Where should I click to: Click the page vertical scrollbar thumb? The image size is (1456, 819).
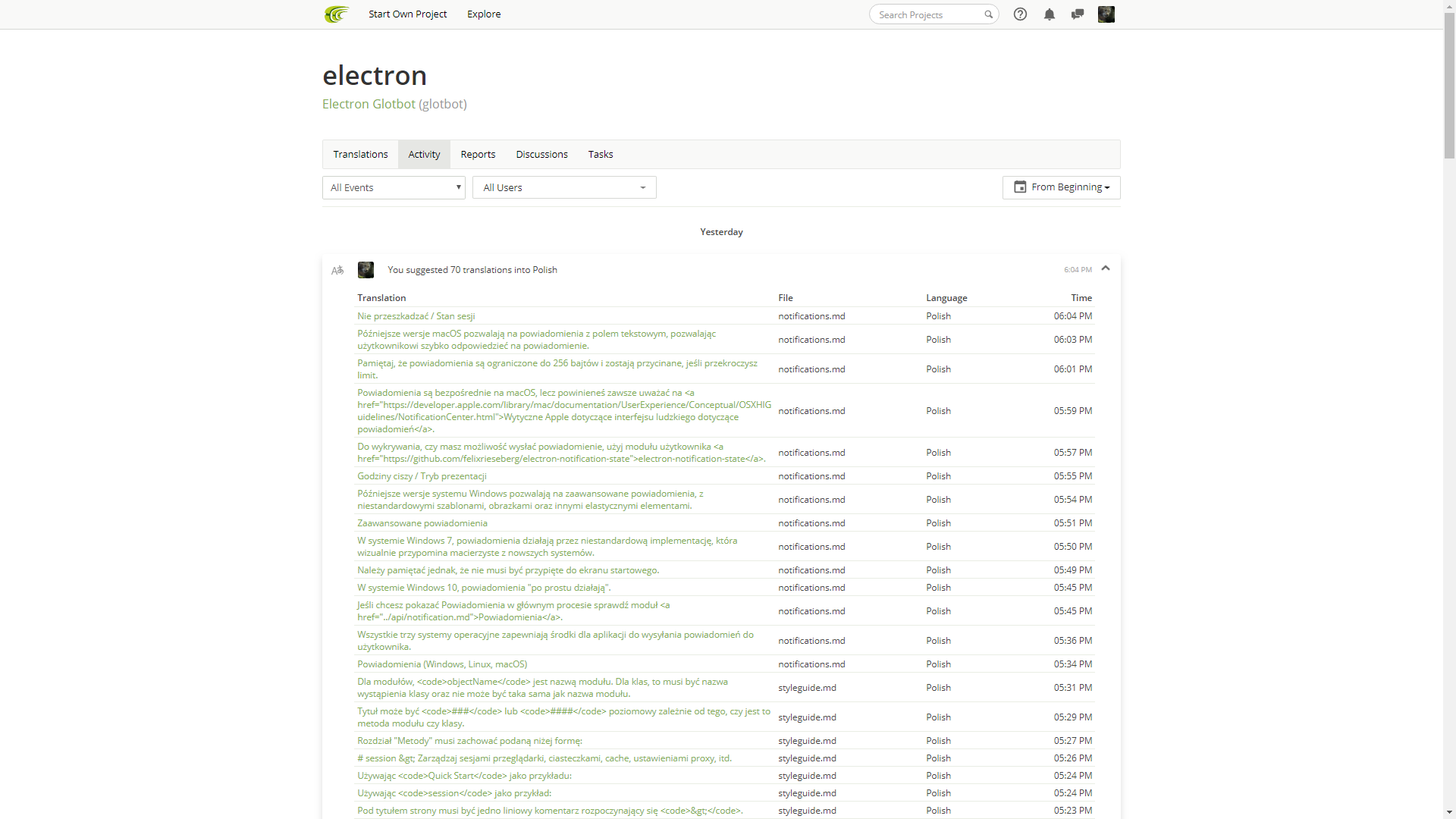click(x=1449, y=86)
